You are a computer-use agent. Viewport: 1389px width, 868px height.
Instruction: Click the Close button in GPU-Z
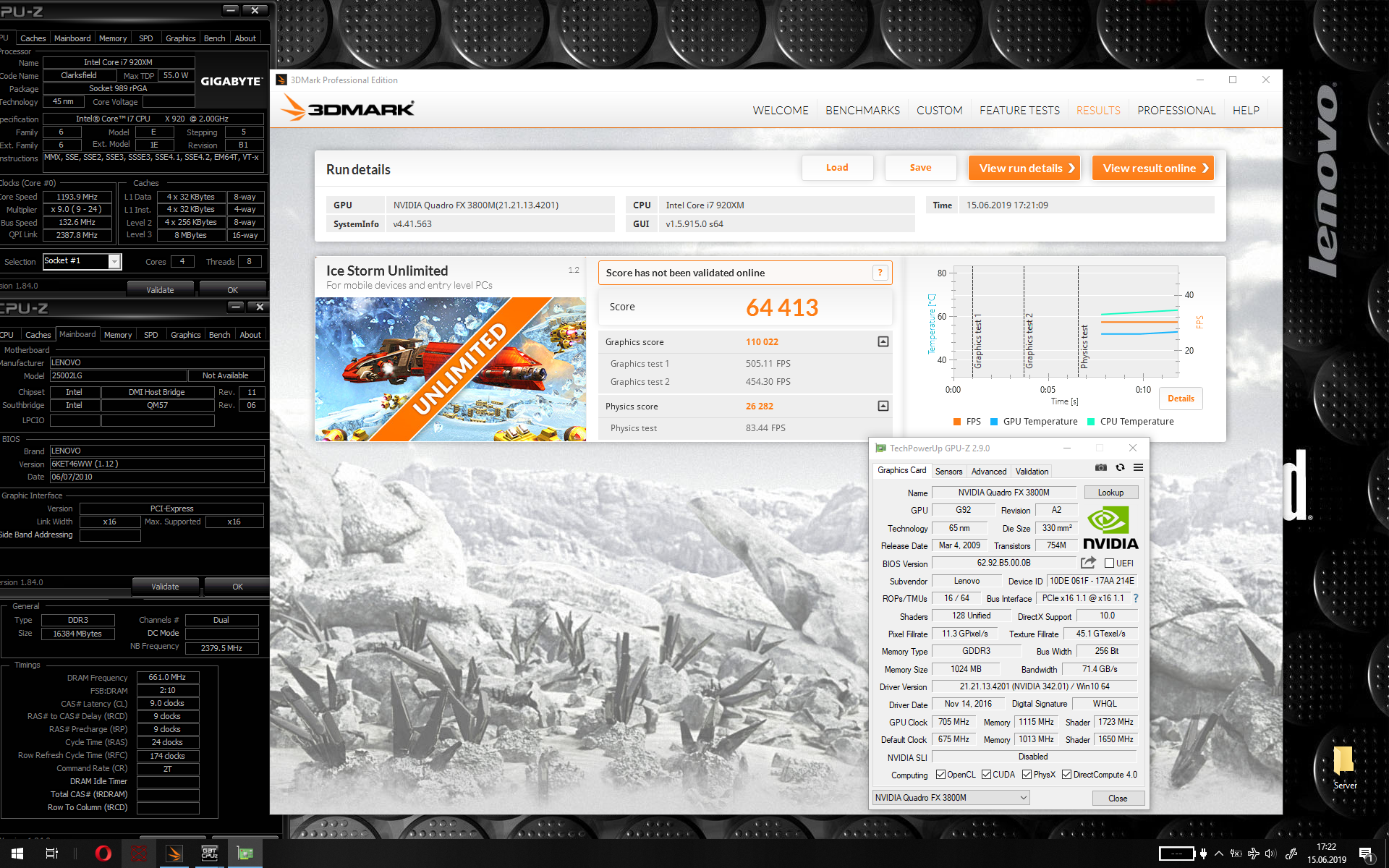[x=1118, y=799]
